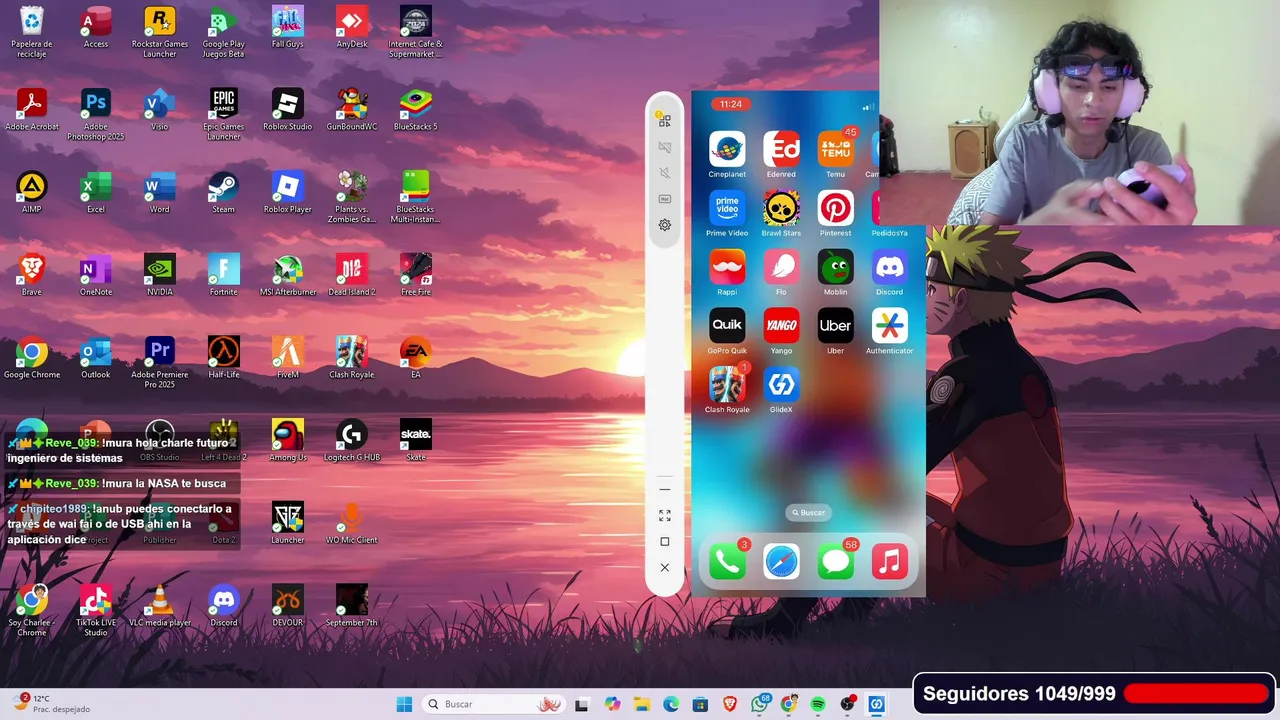Click the Task View icon on taskbar
This screenshot has width=1280, height=720.
pyautogui.click(x=582, y=704)
